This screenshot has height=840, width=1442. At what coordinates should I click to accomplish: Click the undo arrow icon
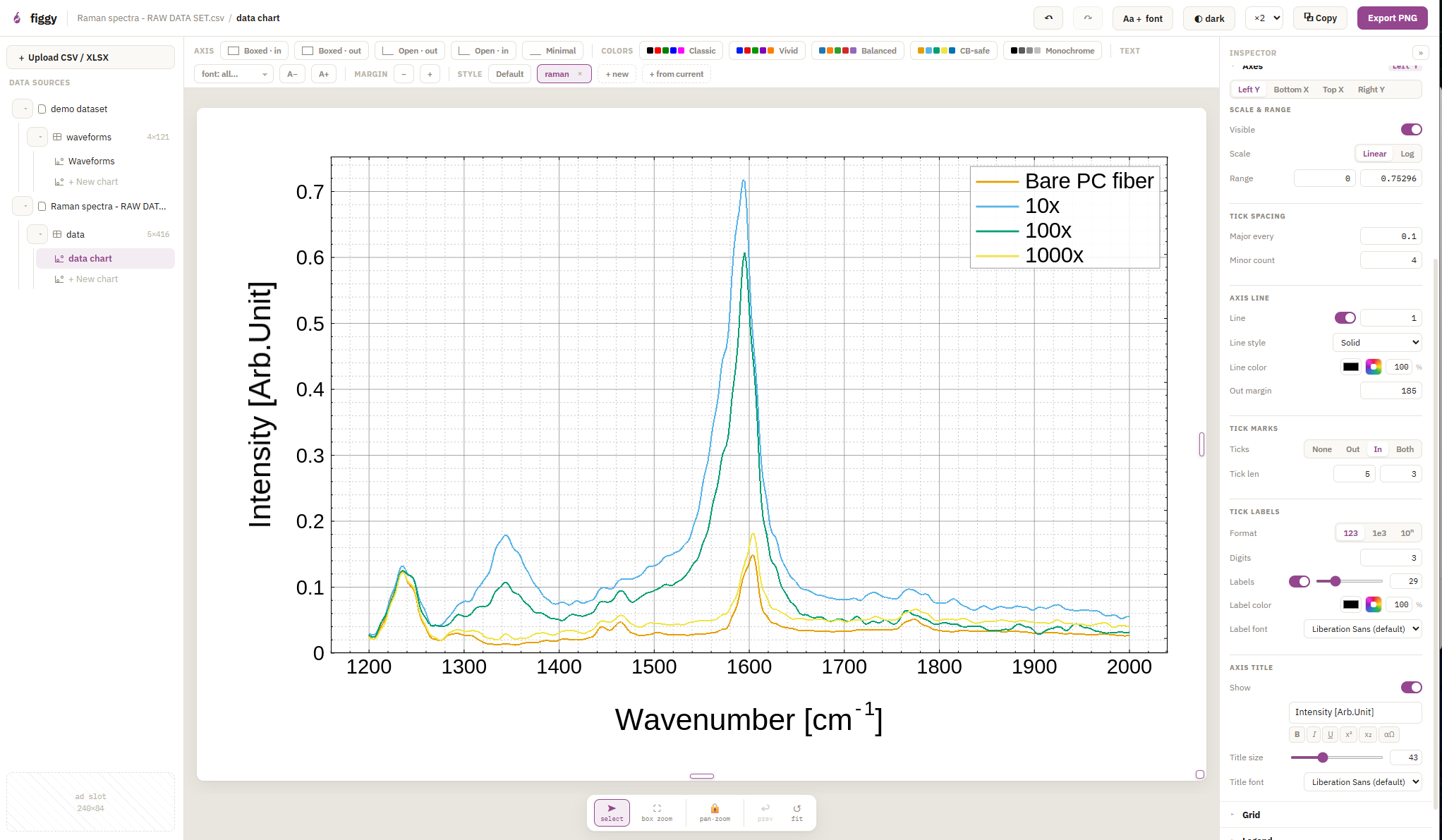coord(1048,18)
